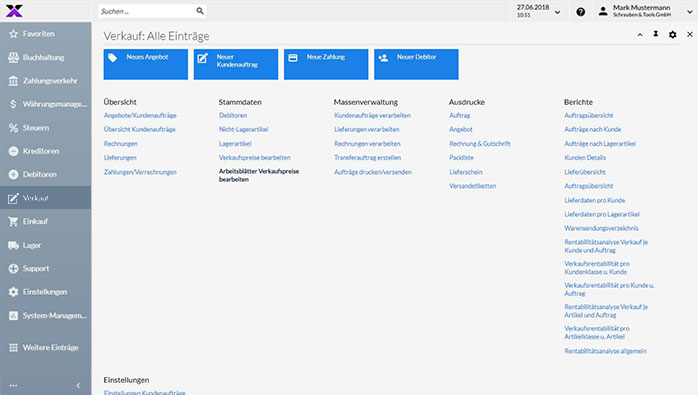The height and width of the screenshot is (395, 698).
Task: Expand the Mark Mustermann user dropdown arrow
Action: click(x=690, y=12)
